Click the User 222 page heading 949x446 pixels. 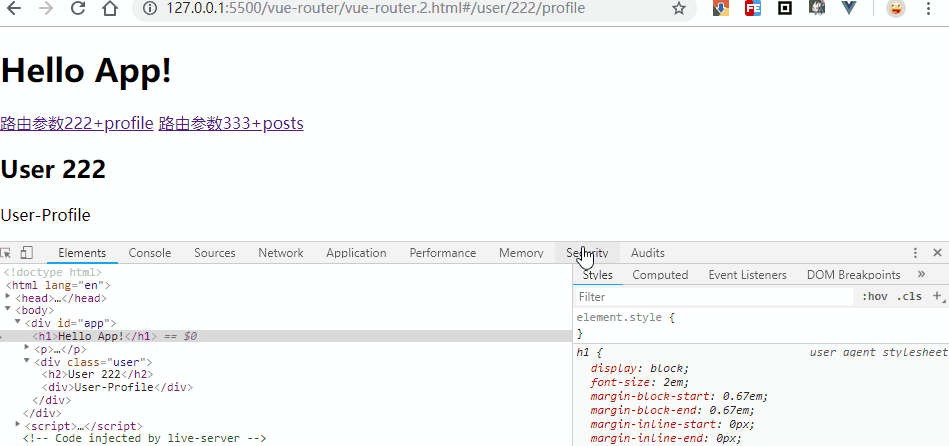pos(53,170)
